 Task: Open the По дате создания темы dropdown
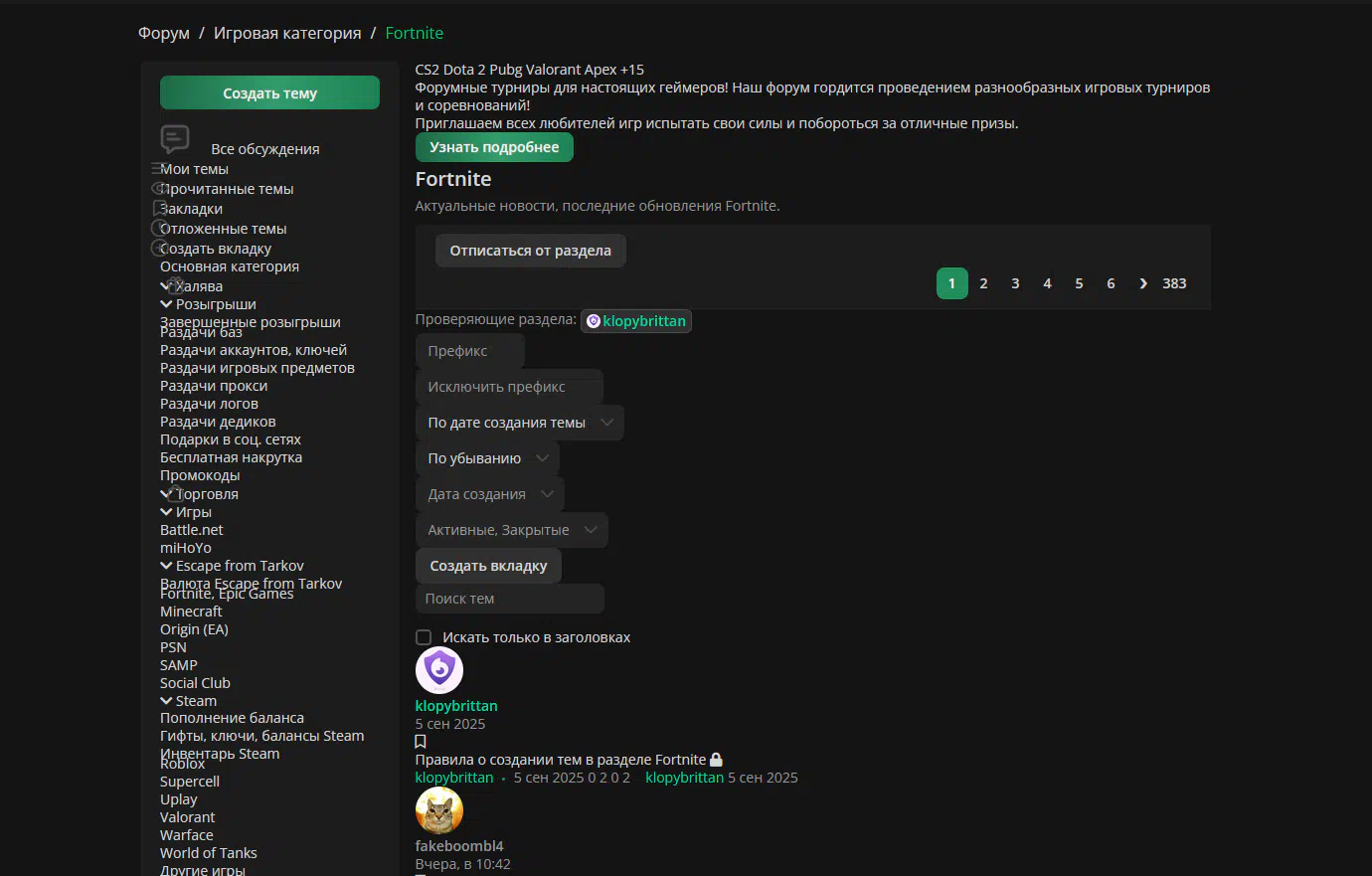coord(519,423)
